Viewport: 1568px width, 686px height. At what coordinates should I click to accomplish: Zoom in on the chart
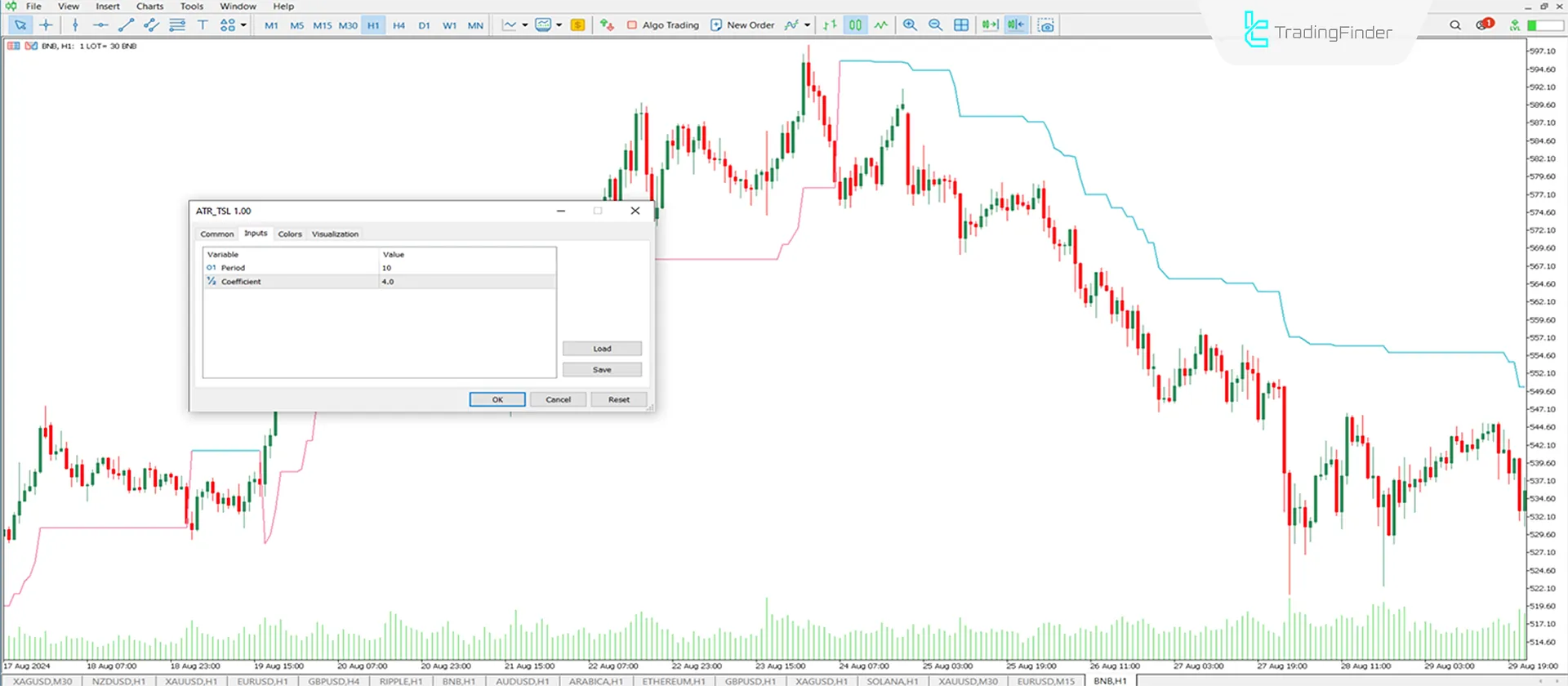(x=910, y=25)
